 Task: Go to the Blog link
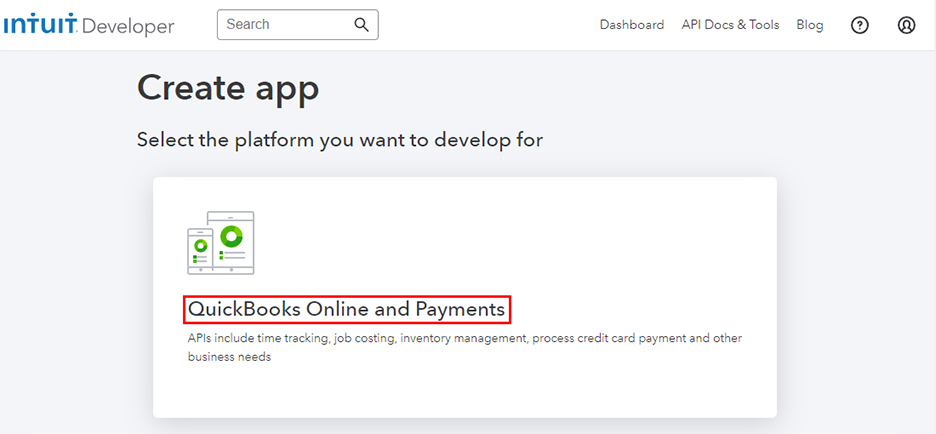[809, 25]
